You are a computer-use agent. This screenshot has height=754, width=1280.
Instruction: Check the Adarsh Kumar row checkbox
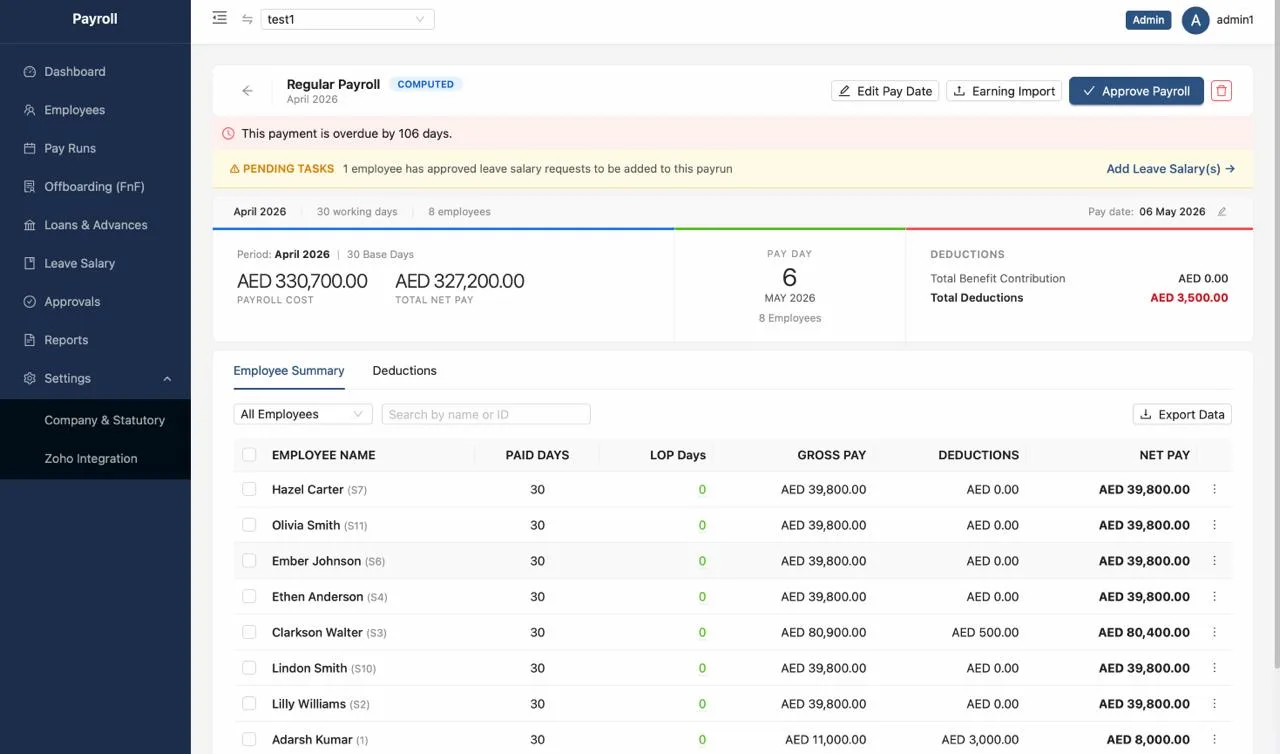[249, 740]
